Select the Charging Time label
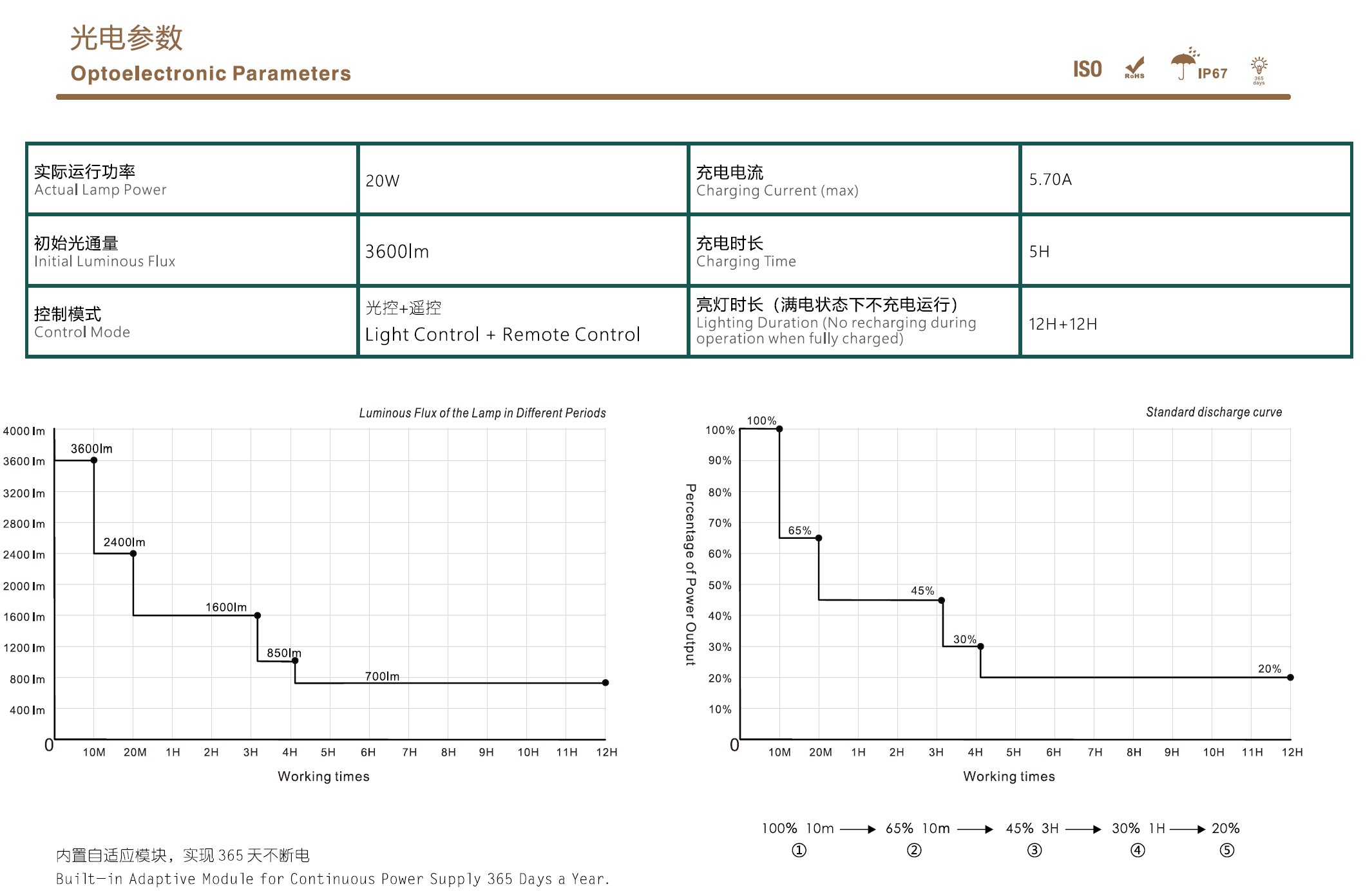This screenshot has height=891, width=1372. (x=746, y=261)
